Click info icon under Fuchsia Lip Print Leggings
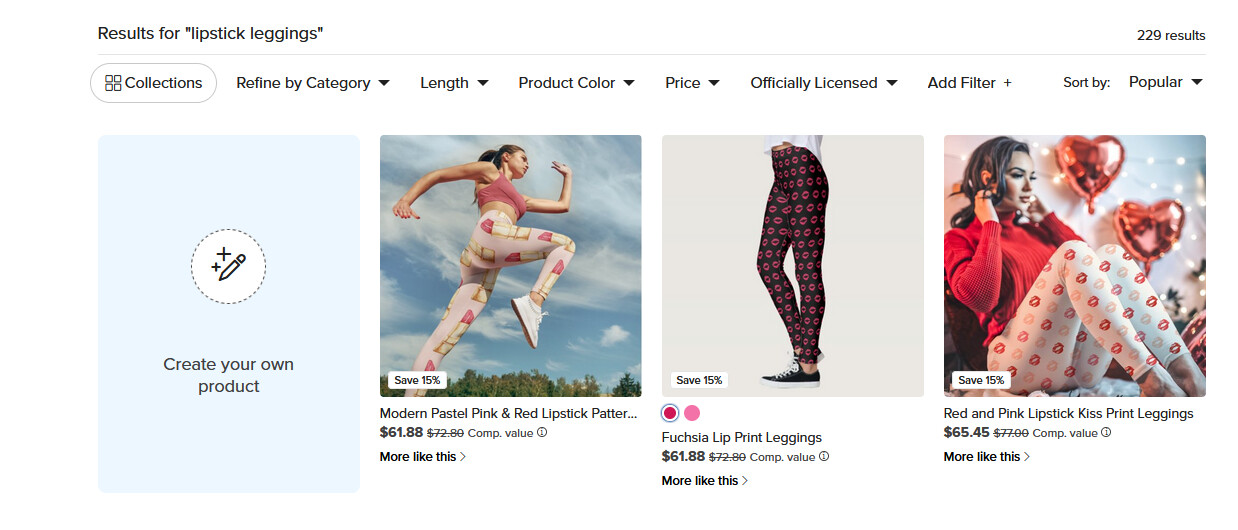1238x530 pixels. (824, 457)
